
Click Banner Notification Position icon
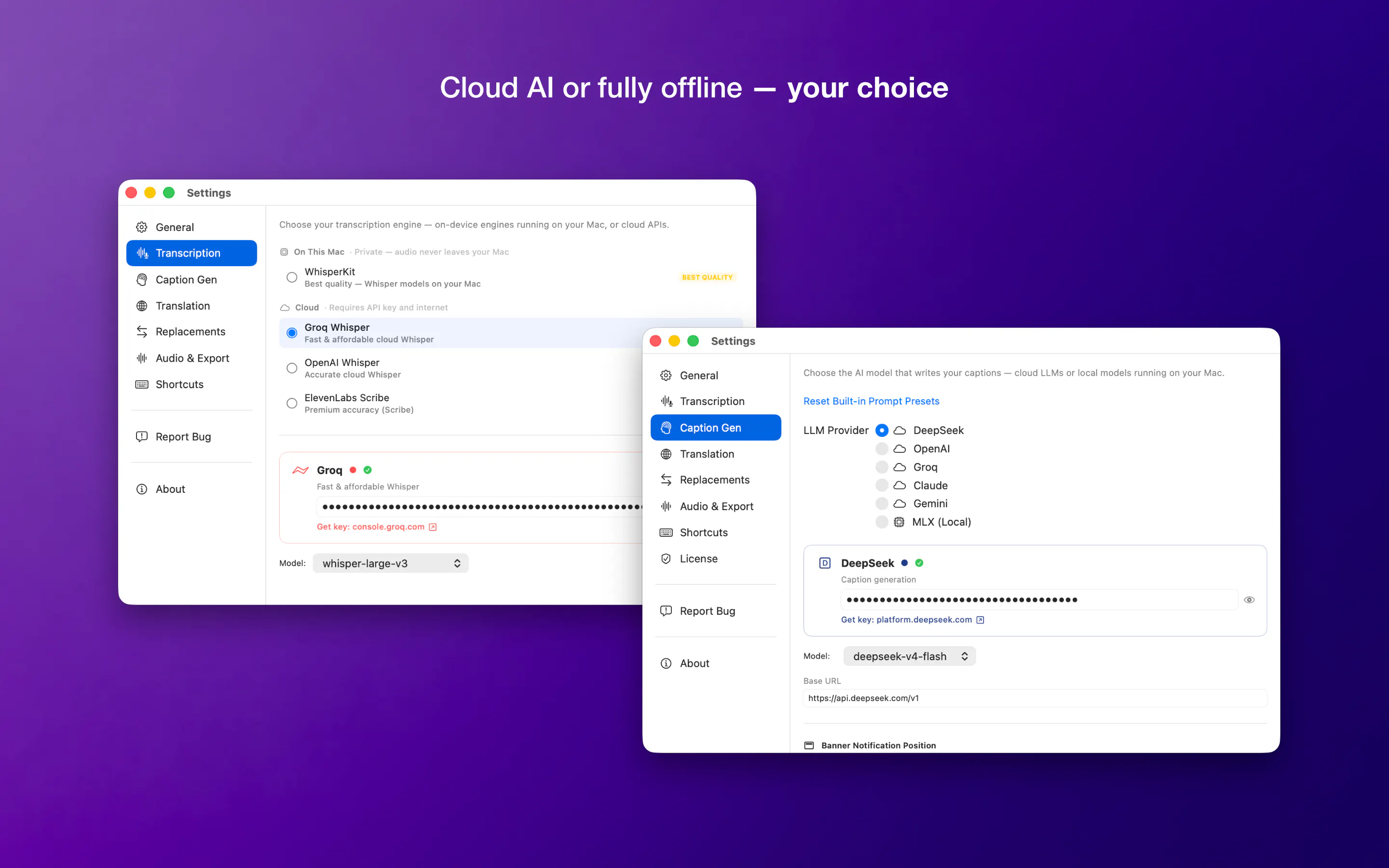click(x=809, y=745)
